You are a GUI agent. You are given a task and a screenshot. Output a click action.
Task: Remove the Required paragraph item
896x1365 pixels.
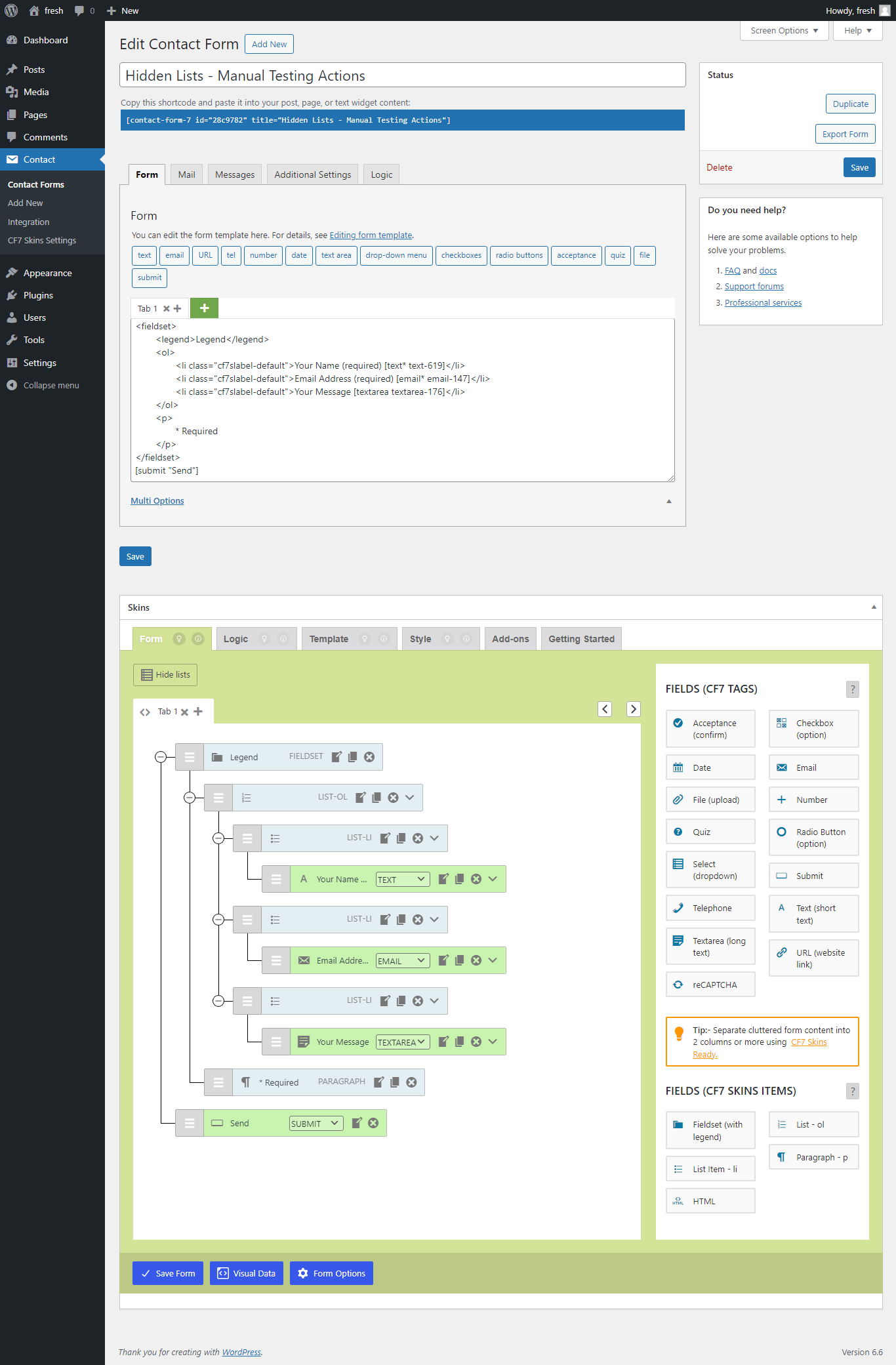[411, 1082]
